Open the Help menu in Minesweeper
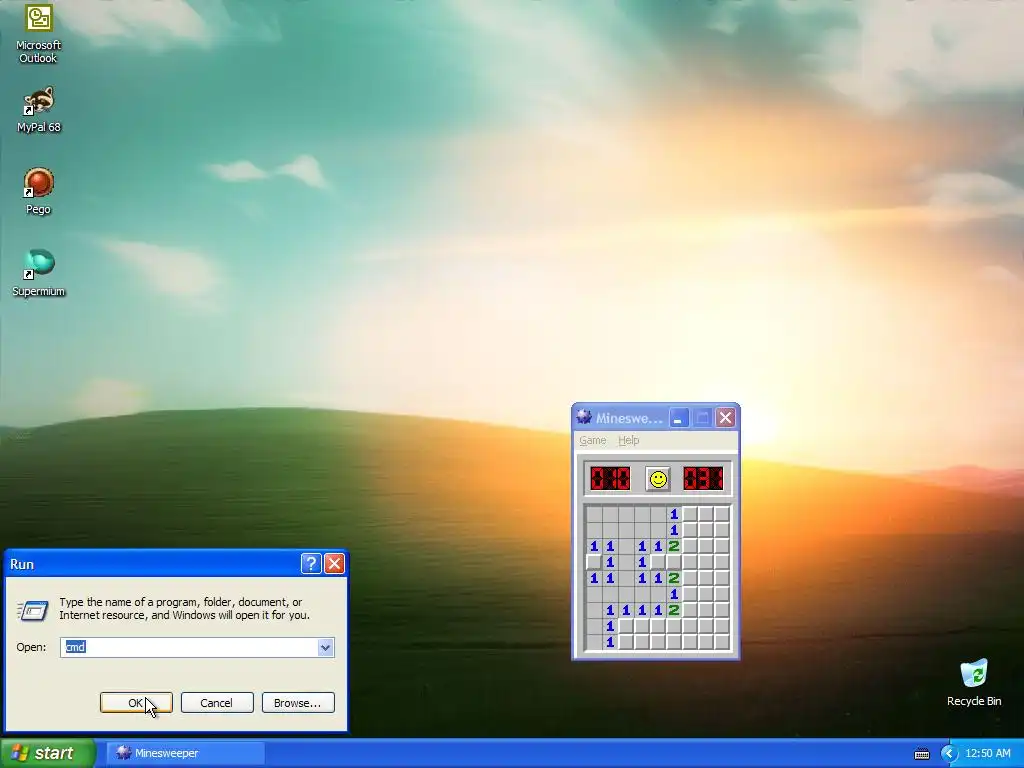Viewport: 1024px width, 768px height. (628, 440)
